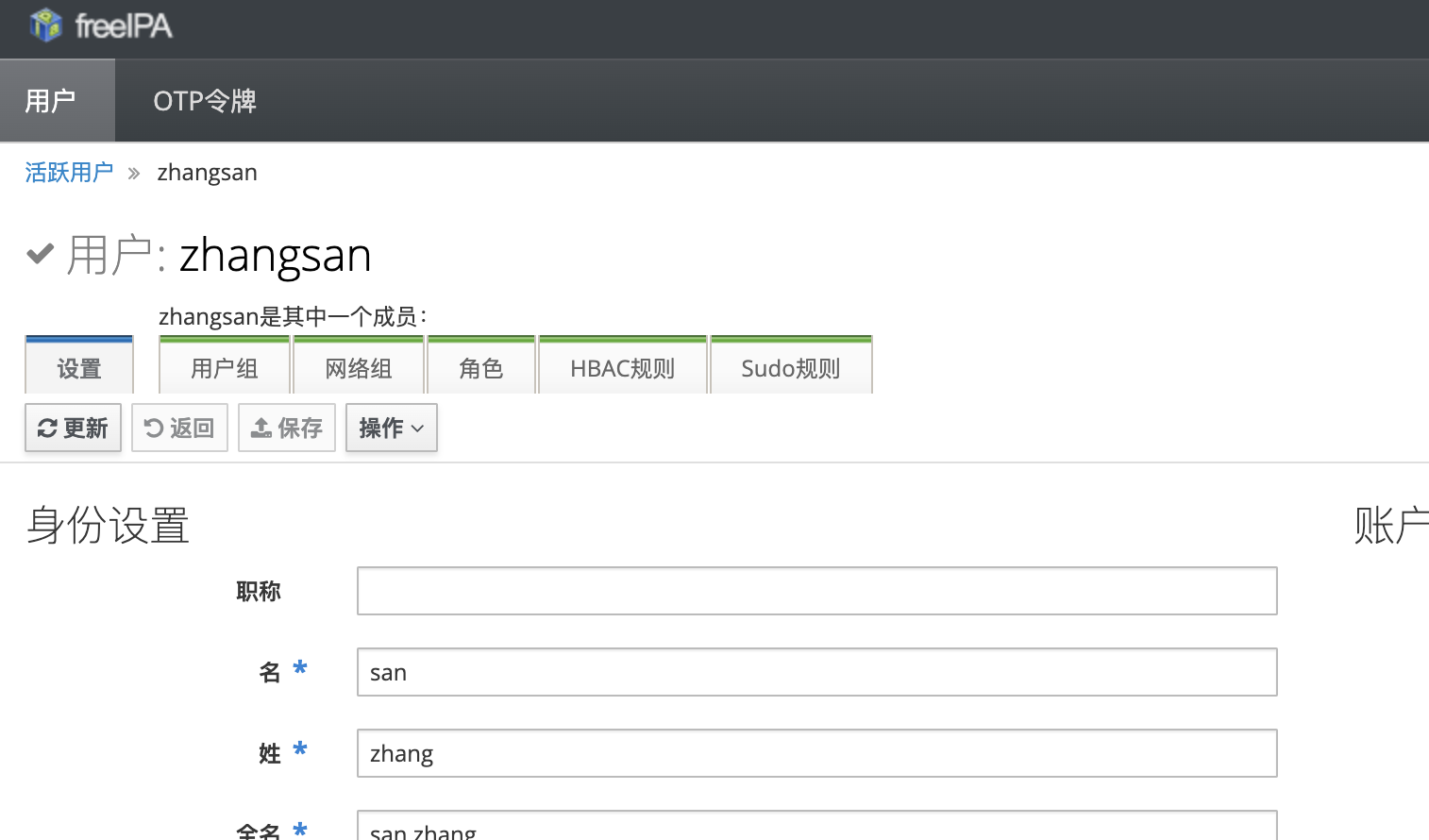Click the freeIPA logo icon
The width and height of the screenshot is (1429, 840).
click(45, 25)
